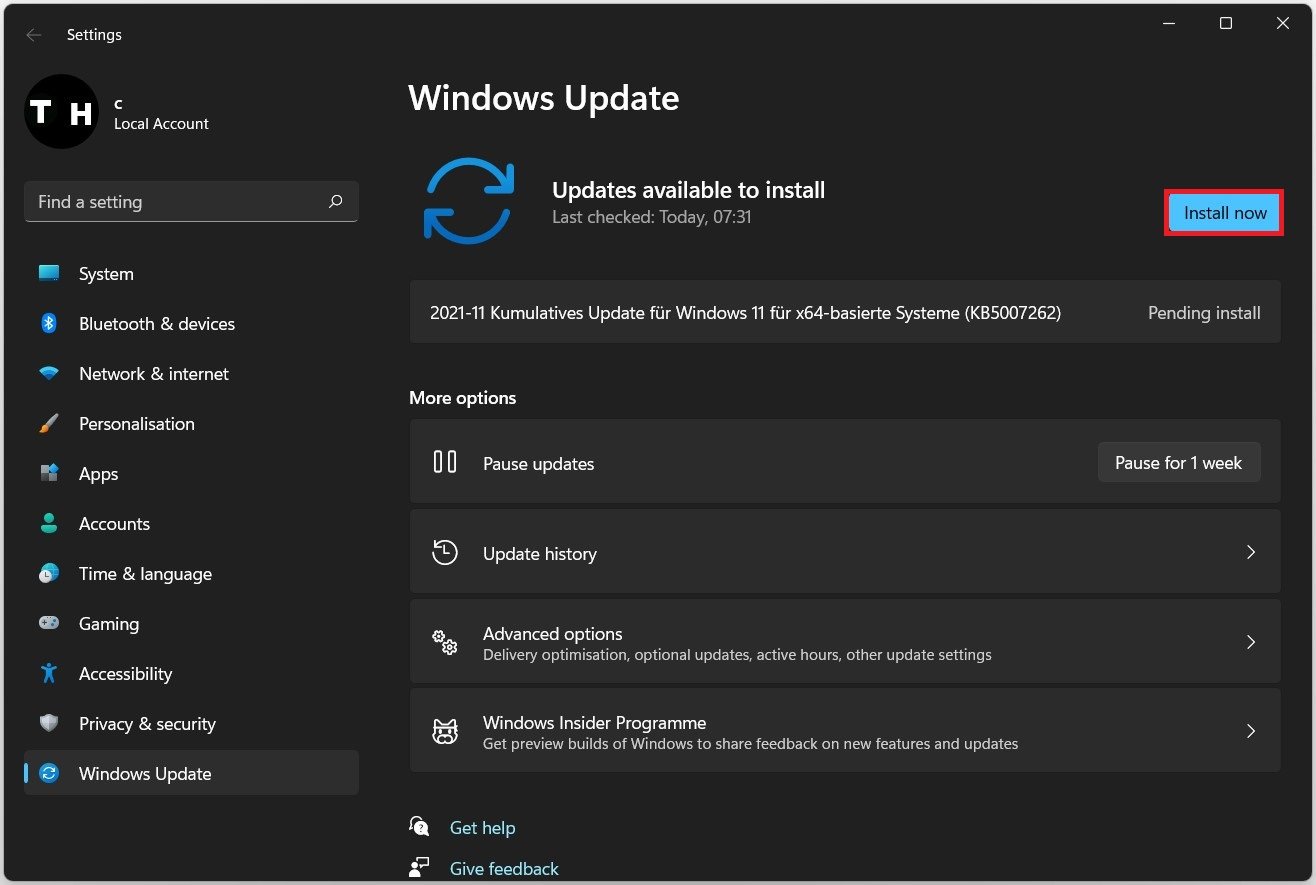Minimize the Settings window
Screen dimensions: 1316x885
tap(1169, 24)
